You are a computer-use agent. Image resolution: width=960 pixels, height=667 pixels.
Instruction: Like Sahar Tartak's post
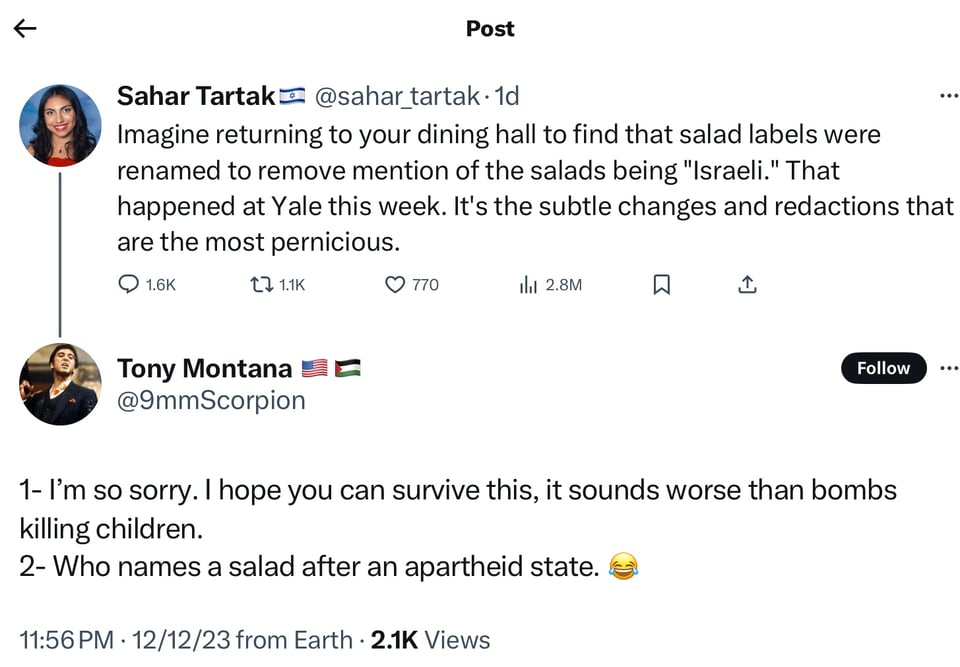coord(395,285)
